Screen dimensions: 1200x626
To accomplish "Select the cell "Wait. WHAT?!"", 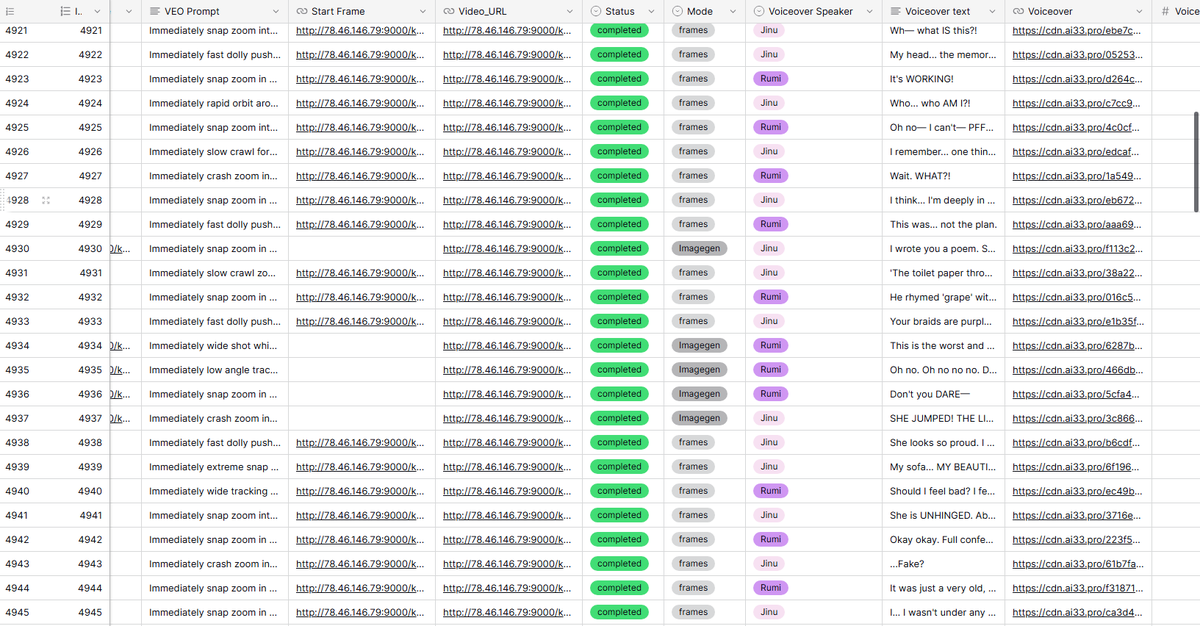I will click(x=944, y=176).
